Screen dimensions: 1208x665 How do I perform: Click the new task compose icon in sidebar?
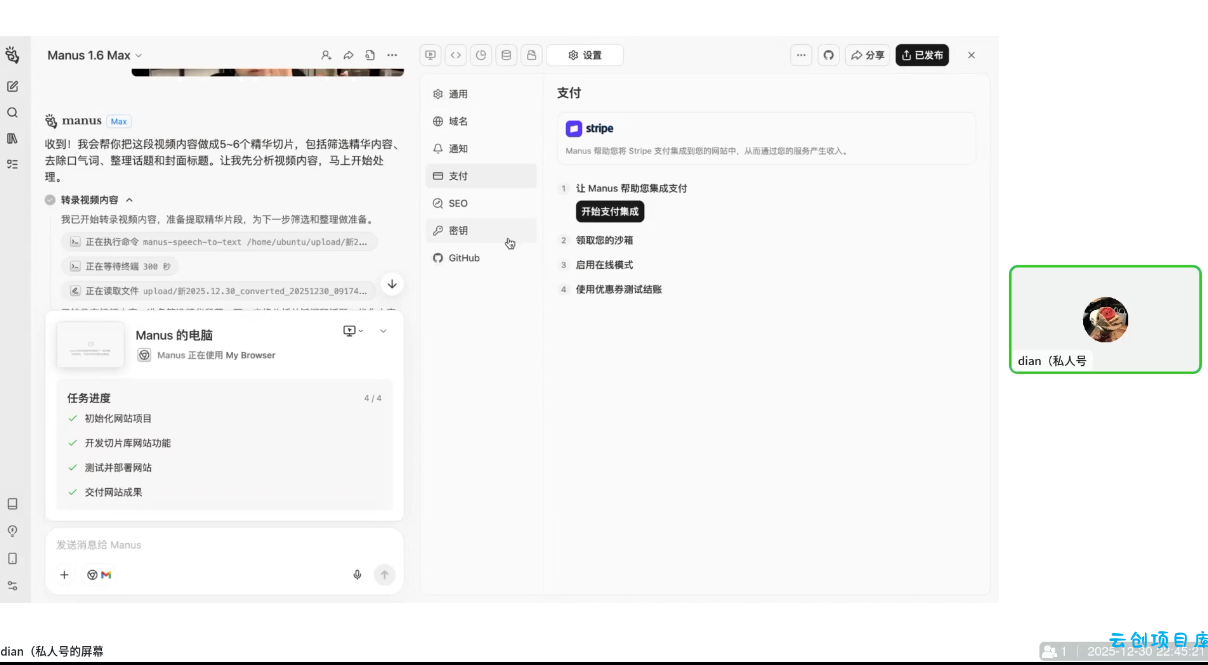tap(13, 87)
